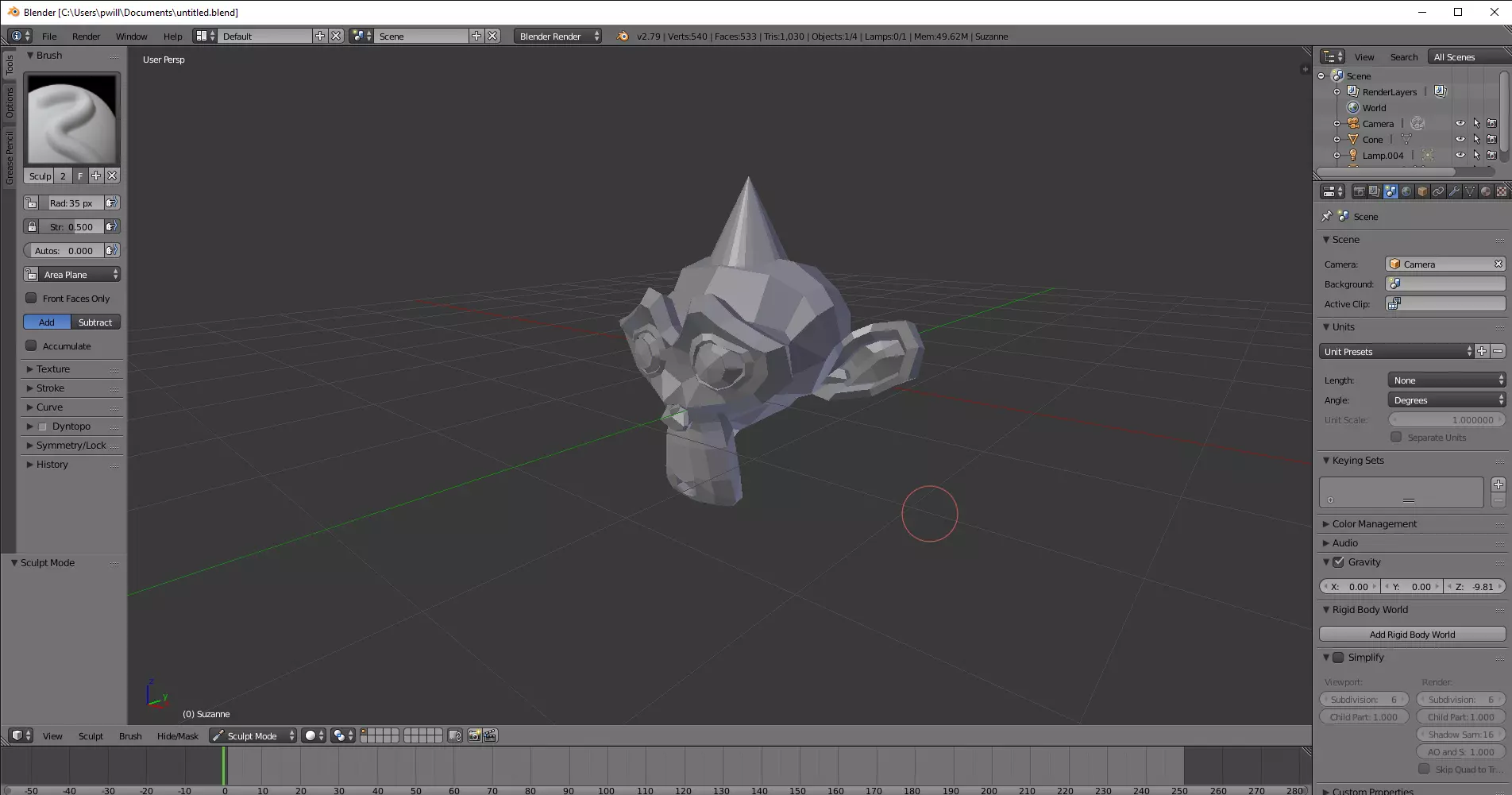Hide Lamp.004 with its eye icon

(x=1460, y=155)
